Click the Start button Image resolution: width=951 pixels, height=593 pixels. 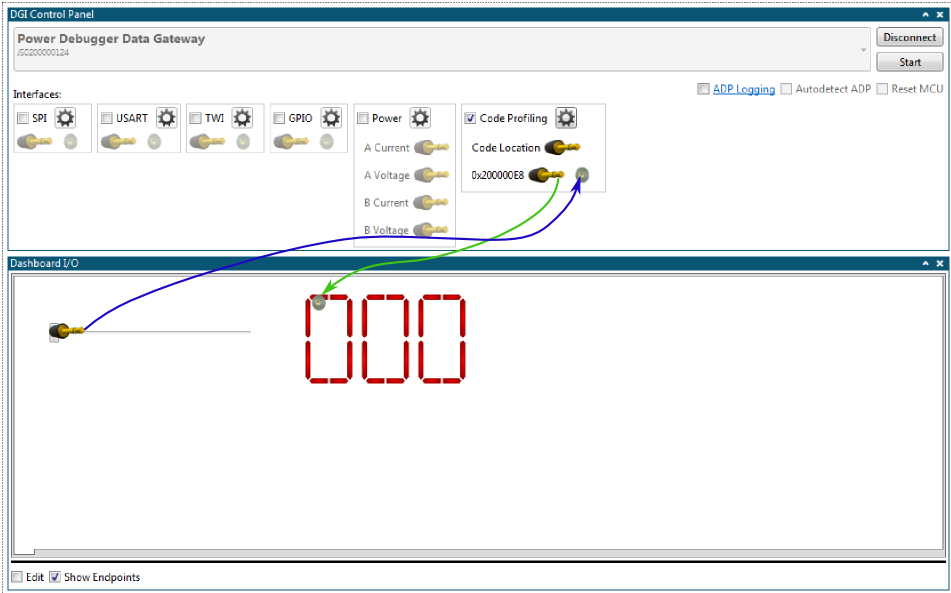[910, 62]
